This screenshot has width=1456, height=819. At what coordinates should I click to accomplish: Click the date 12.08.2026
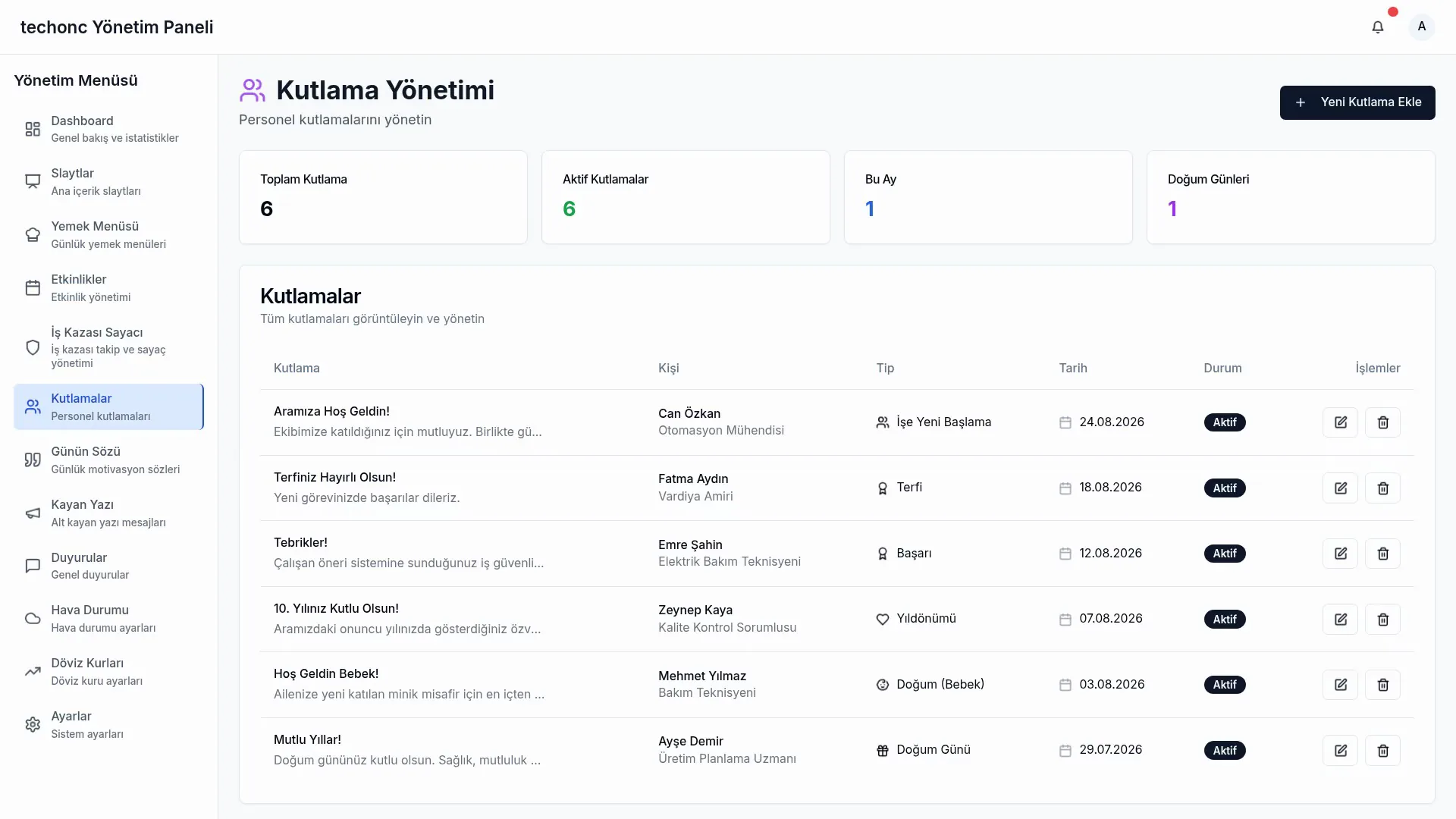(x=1110, y=554)
